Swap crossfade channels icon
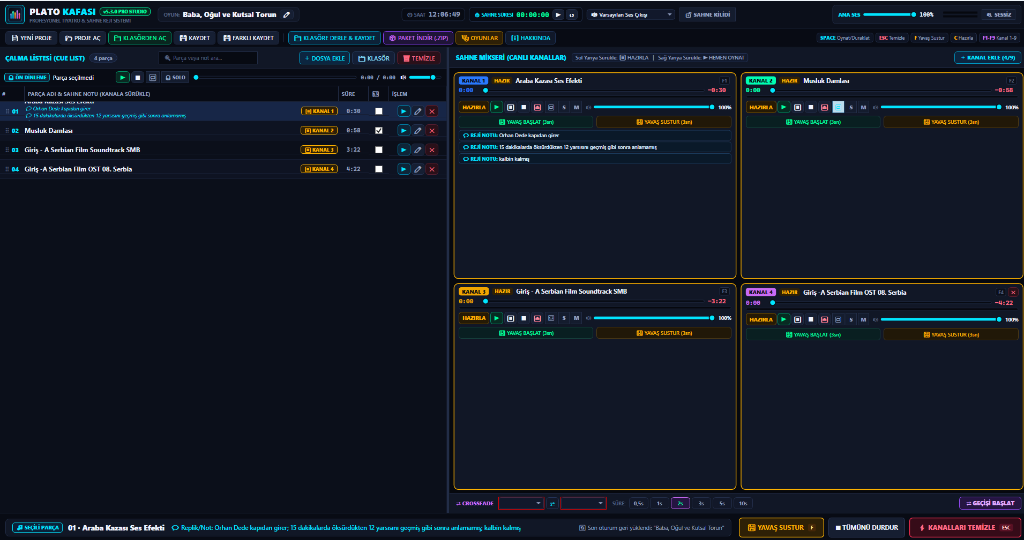 click(x=552, y=503)
